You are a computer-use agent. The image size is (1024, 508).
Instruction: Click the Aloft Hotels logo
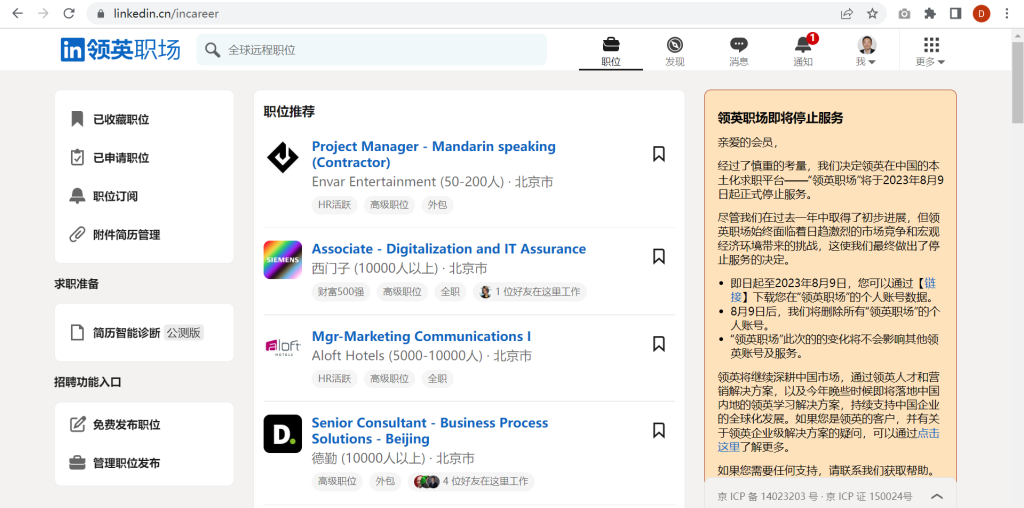[283, 346]
